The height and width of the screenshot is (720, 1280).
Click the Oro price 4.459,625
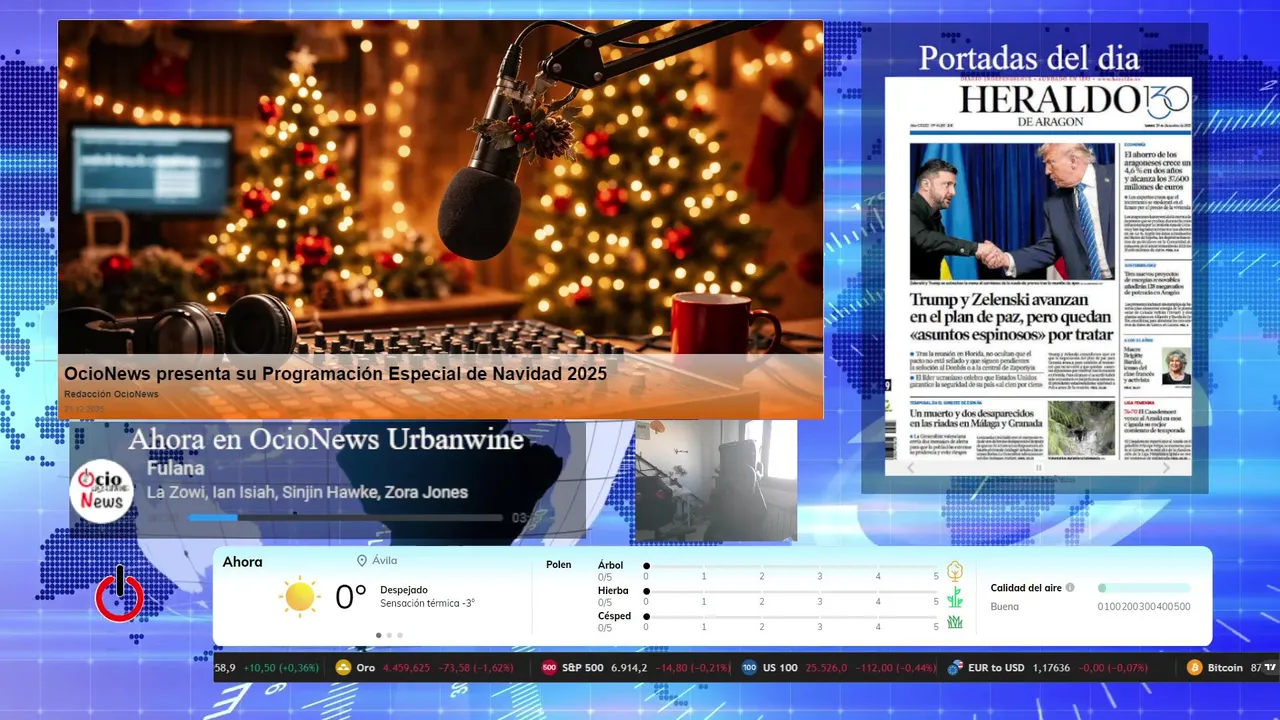(x=406, y=668)
